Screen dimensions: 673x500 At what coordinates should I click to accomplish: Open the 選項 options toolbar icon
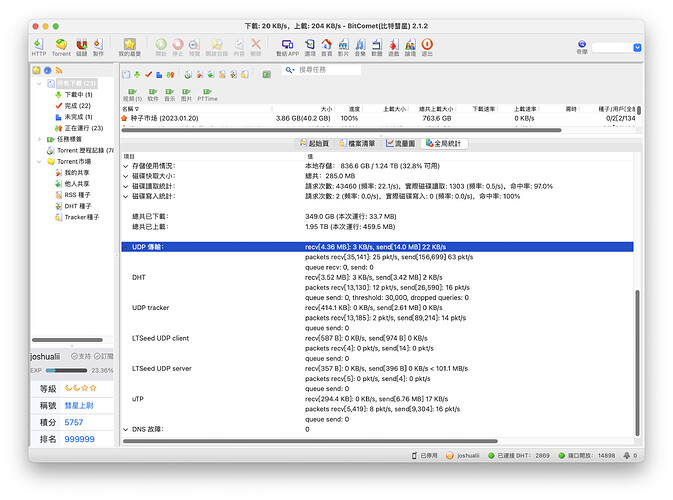[310, 47]
